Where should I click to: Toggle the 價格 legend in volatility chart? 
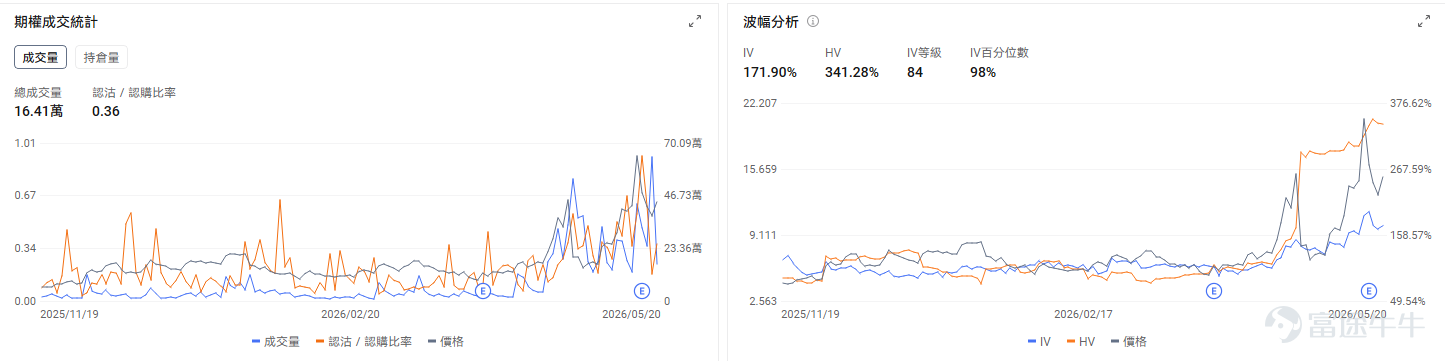[1128, 342]
